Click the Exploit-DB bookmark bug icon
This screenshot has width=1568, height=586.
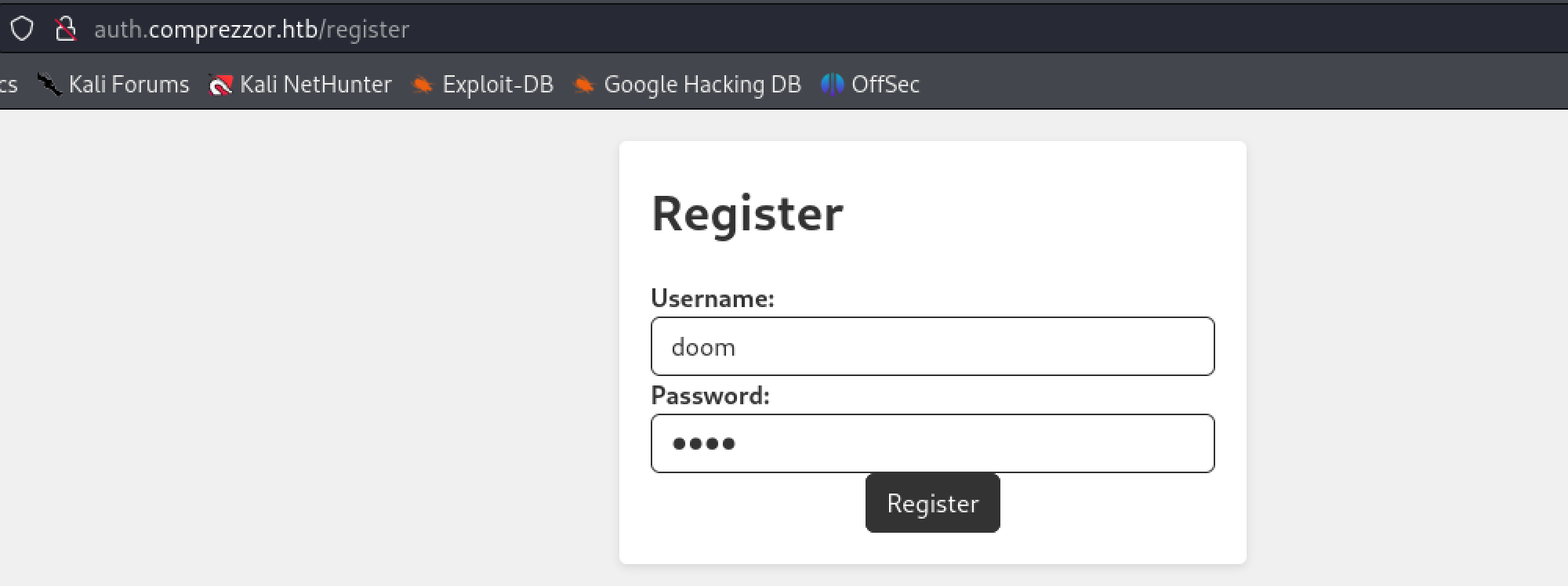[x=423, y=84]
